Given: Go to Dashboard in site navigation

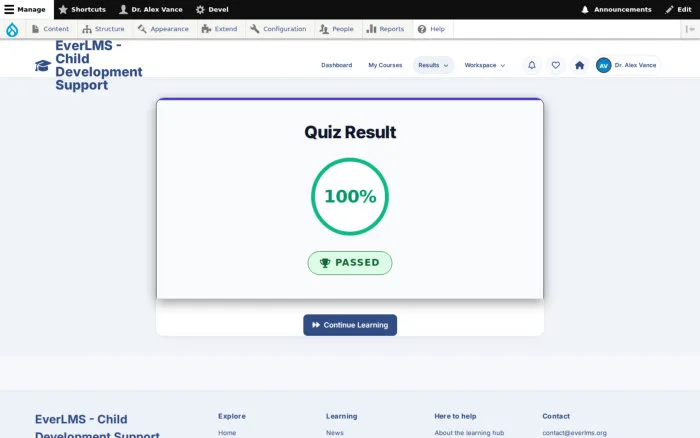Looking at the screenshot, I should point(337,65).
